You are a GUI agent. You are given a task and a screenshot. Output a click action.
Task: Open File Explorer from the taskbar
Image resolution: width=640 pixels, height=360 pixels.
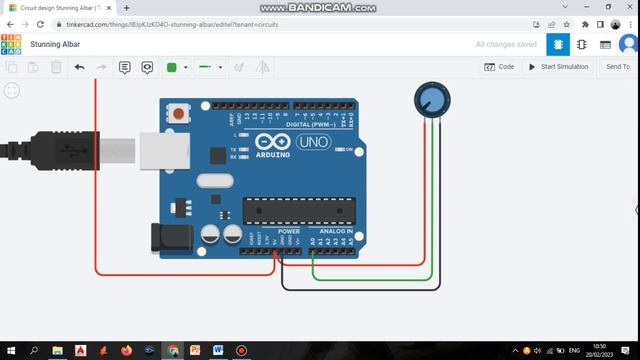[x=57, y=351]
